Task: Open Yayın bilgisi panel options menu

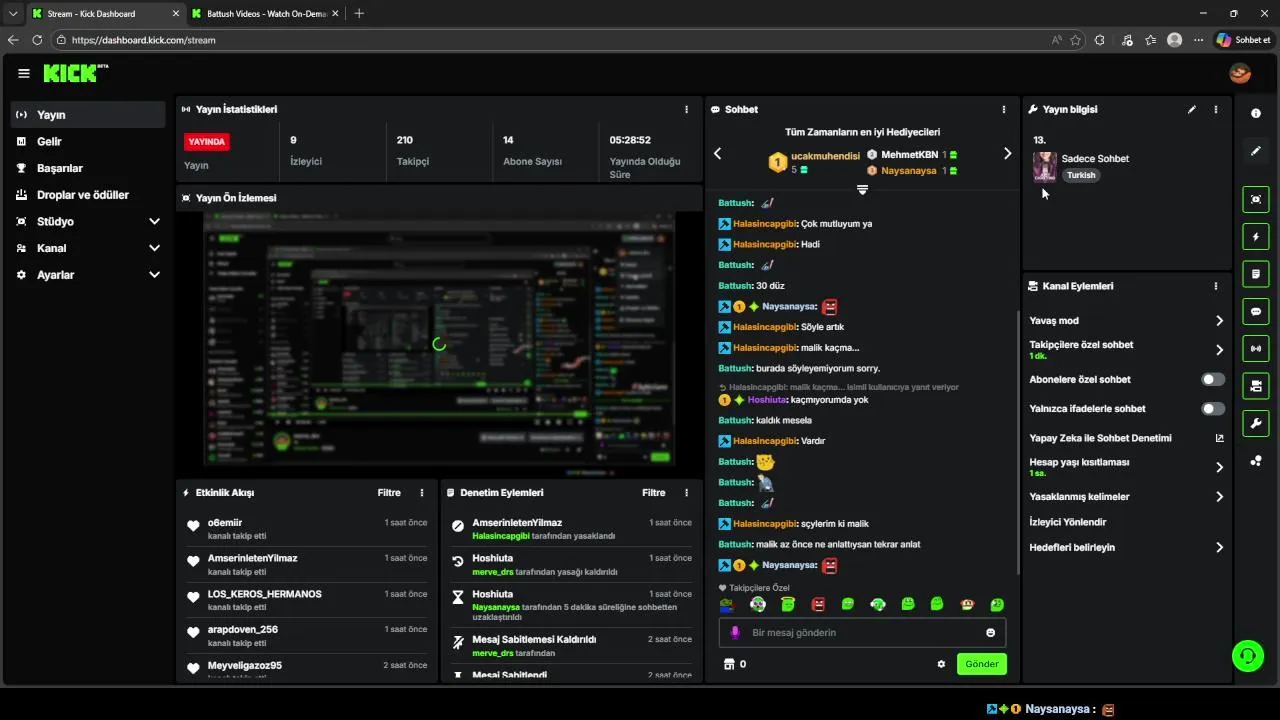Action: 1216,110
